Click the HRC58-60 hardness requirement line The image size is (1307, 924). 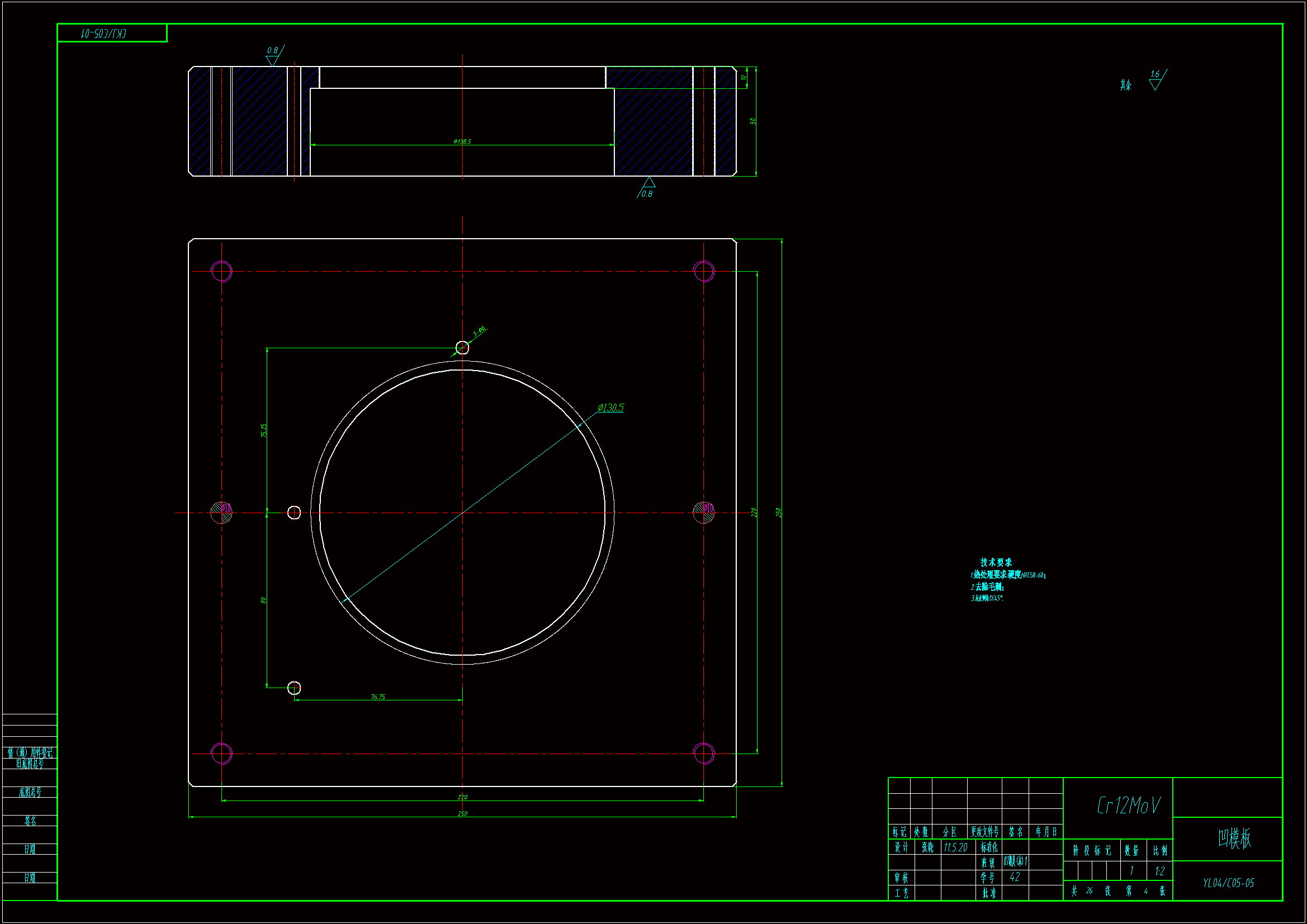pos(1008,575)
